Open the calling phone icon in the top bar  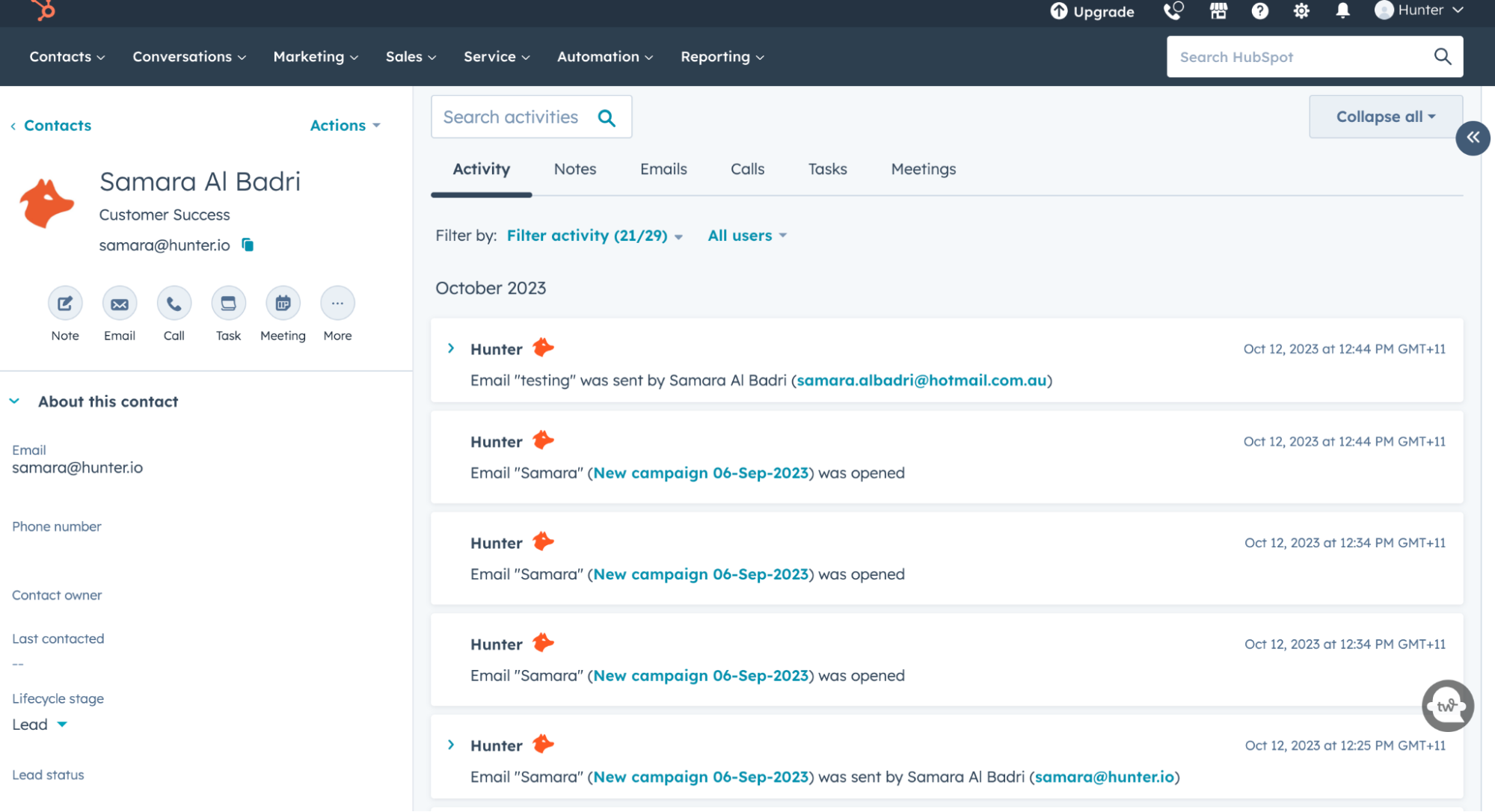click(1173, 10)
